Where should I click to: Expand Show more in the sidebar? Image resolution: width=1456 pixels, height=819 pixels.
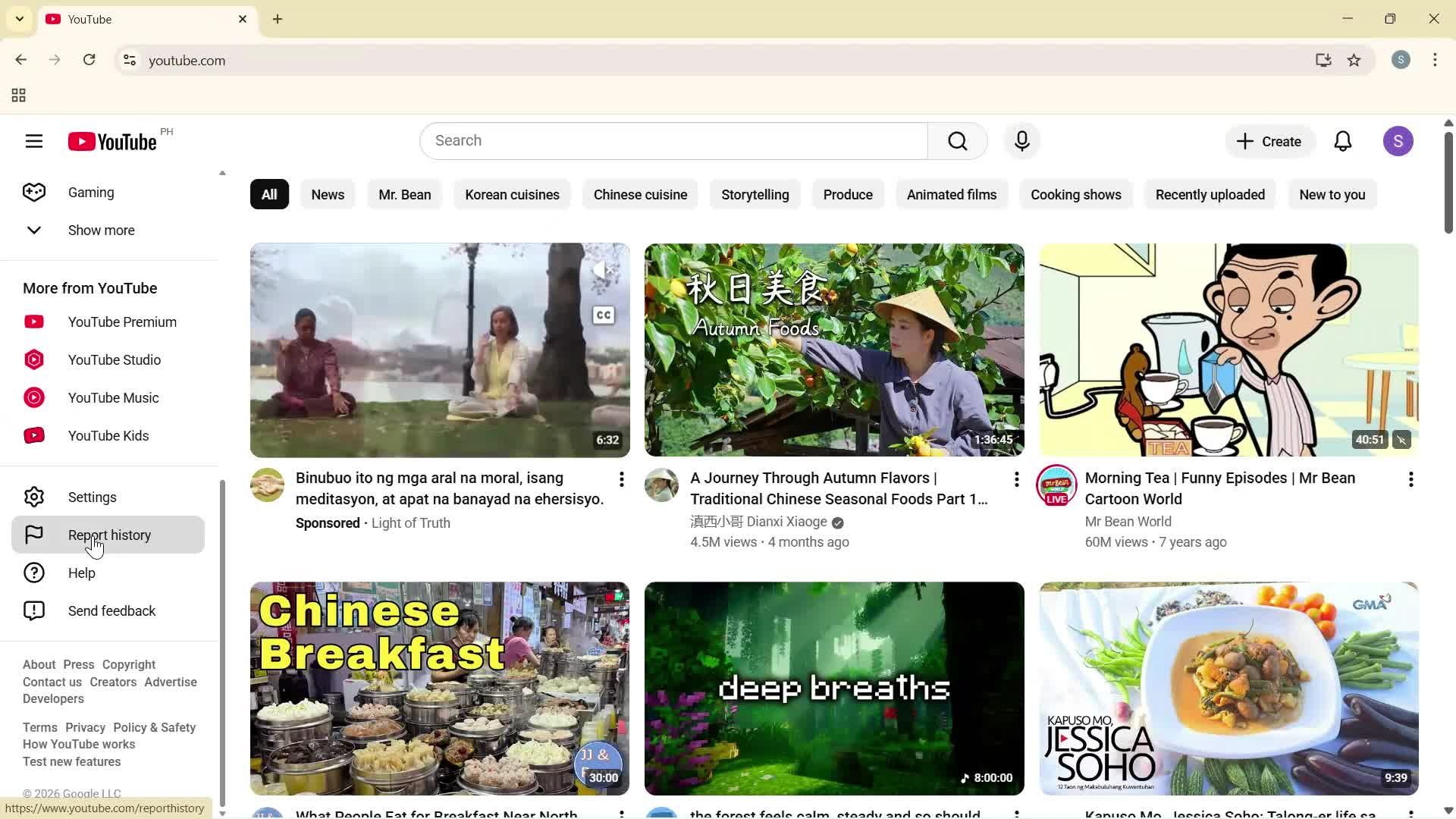point(101,230)
